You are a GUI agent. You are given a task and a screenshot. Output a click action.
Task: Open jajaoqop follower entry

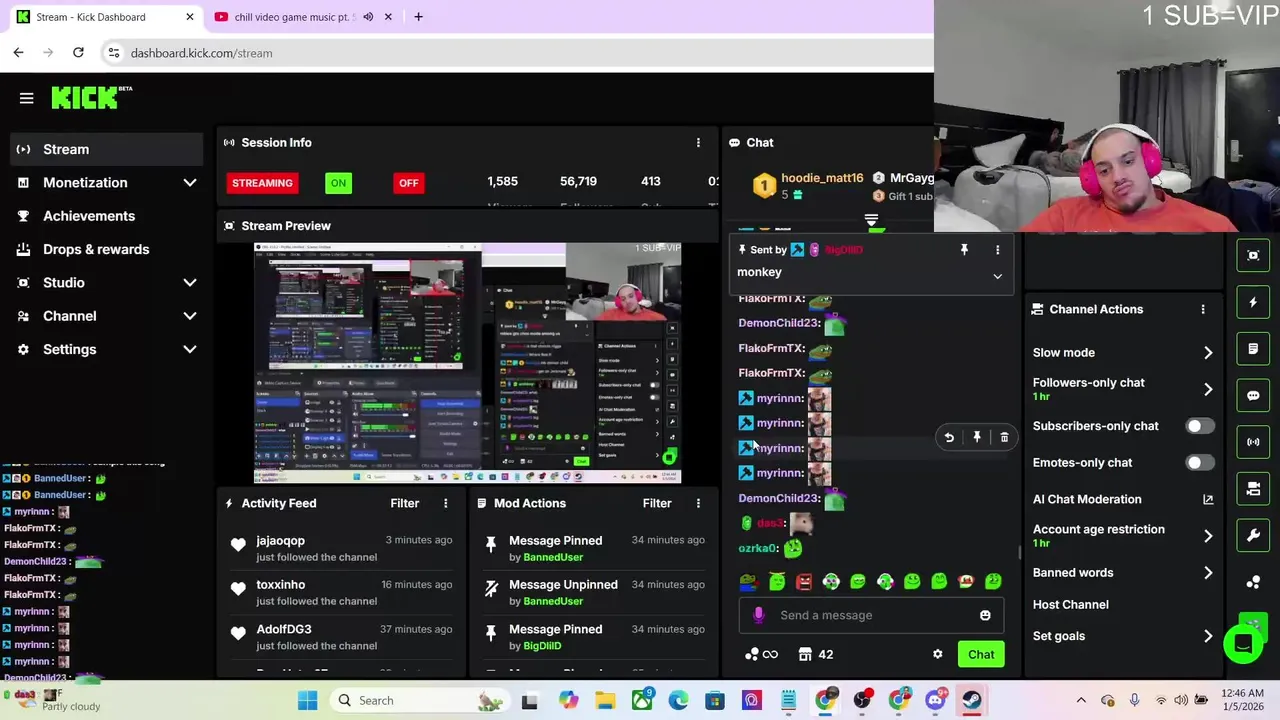pyautogui.click(x=340, y=548)
